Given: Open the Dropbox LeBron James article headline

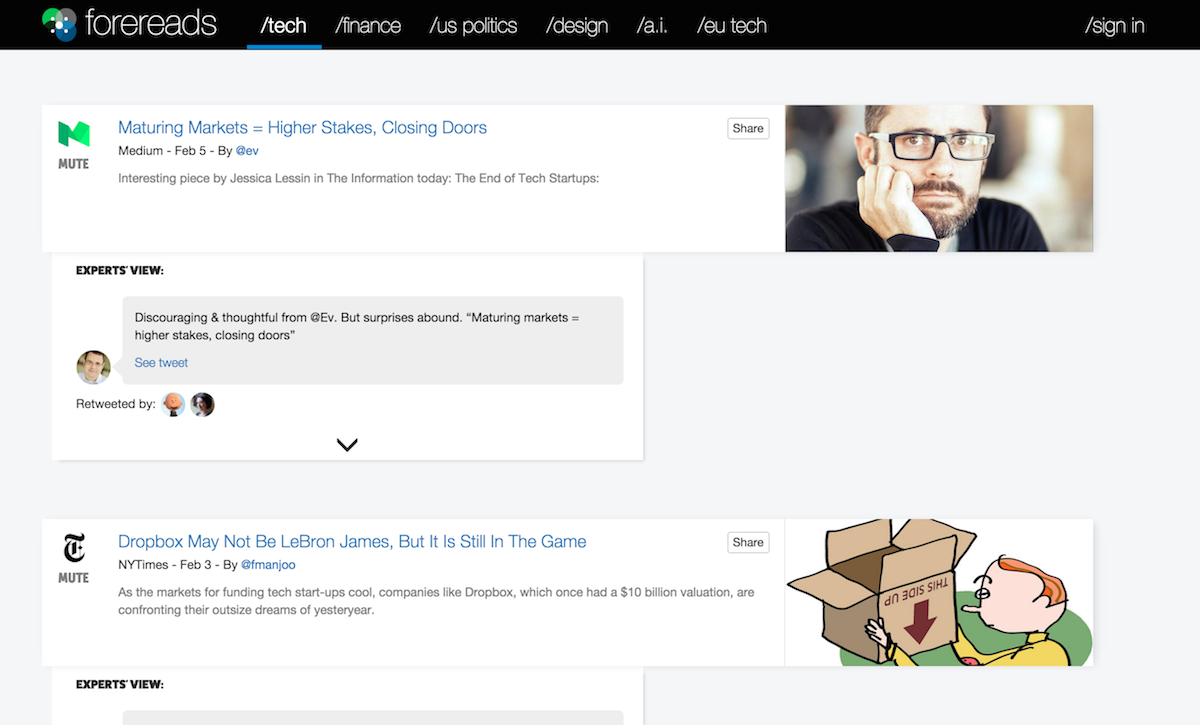Looking at the screenshot, I should coord(352,542).
